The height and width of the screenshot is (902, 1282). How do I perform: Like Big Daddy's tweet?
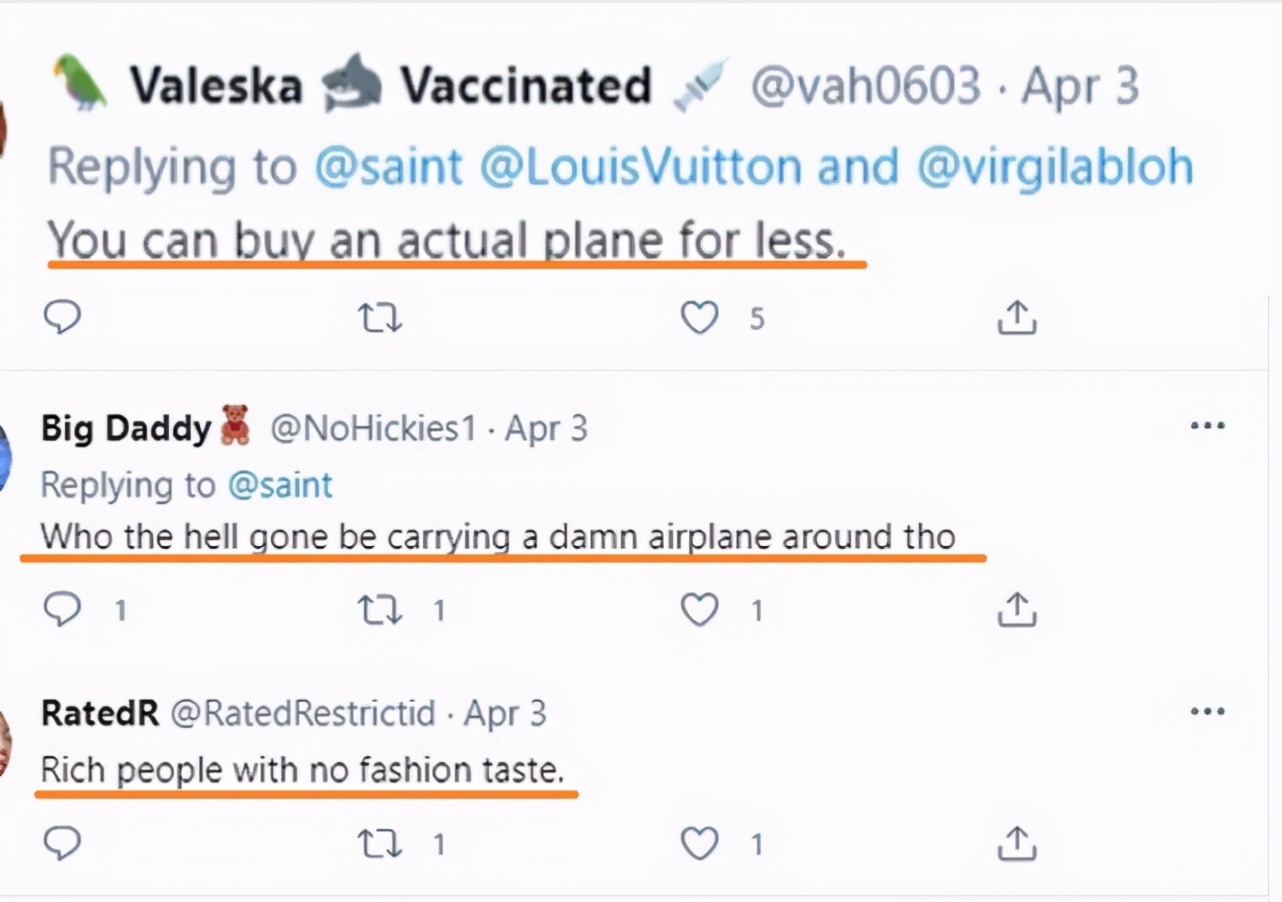coord(699,609)
